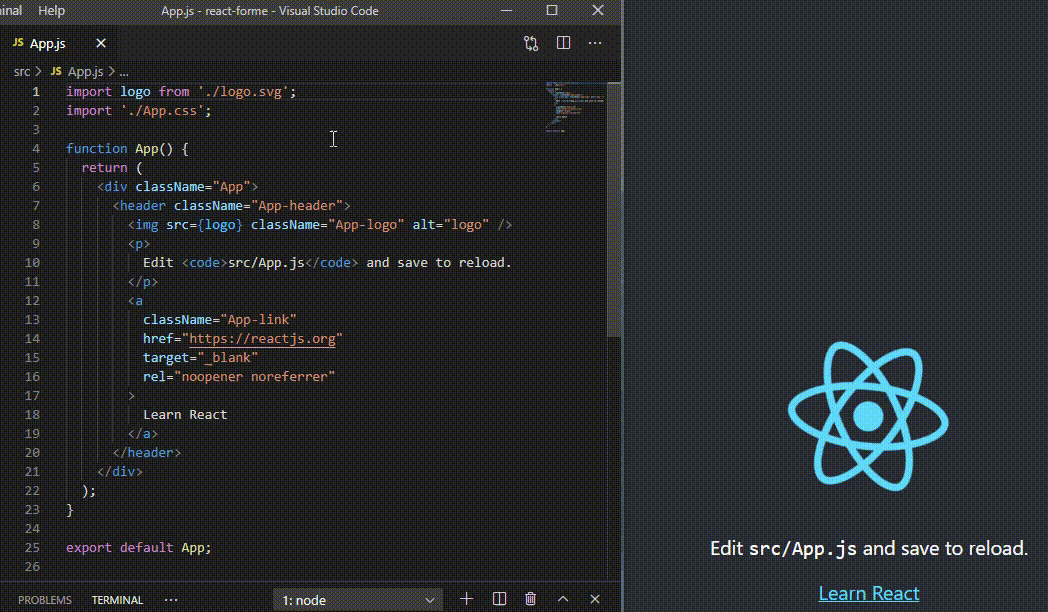Click "App-header" className string

(x=296, y=206)
